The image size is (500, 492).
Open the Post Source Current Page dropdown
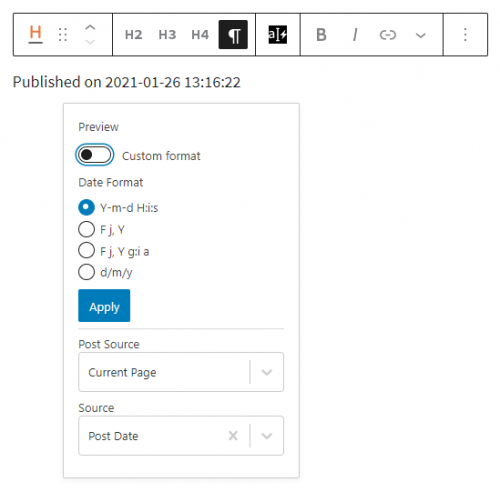pos(181,372)
